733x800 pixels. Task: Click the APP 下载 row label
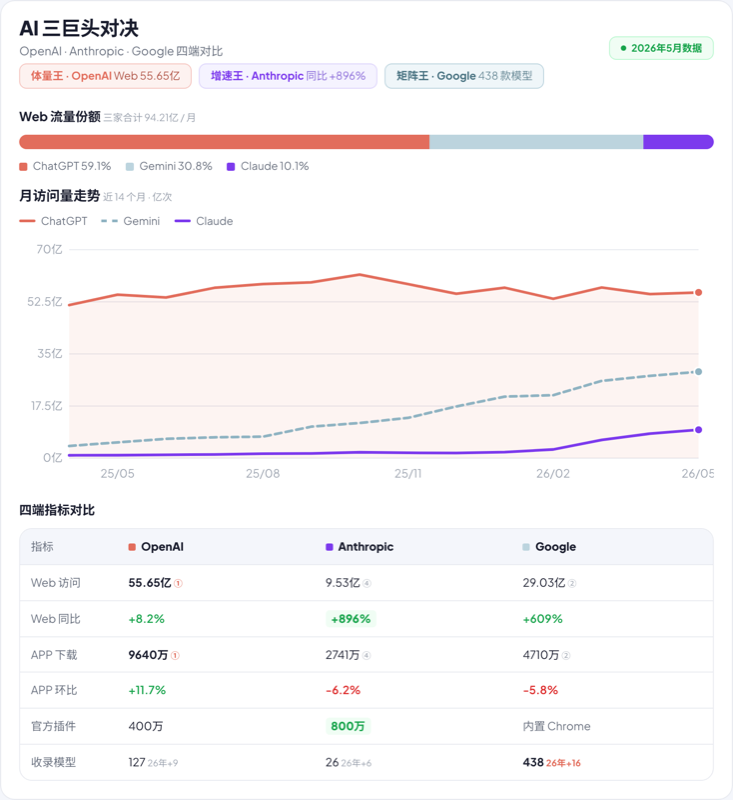54,655
